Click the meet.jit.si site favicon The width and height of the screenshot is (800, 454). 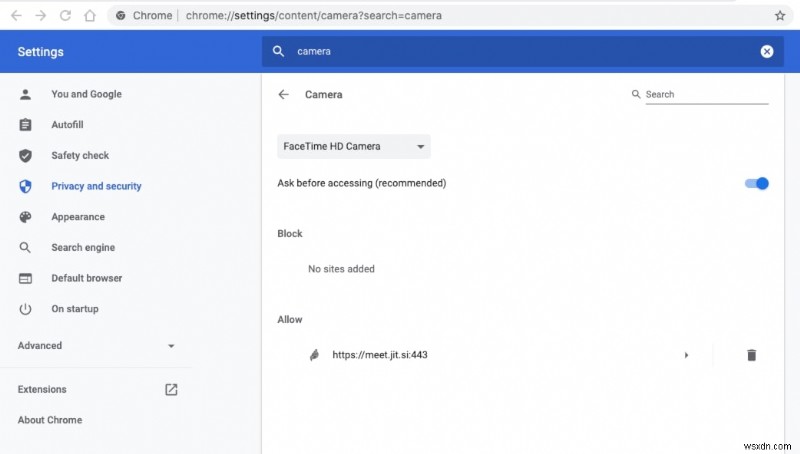click(x=314, y=355)
